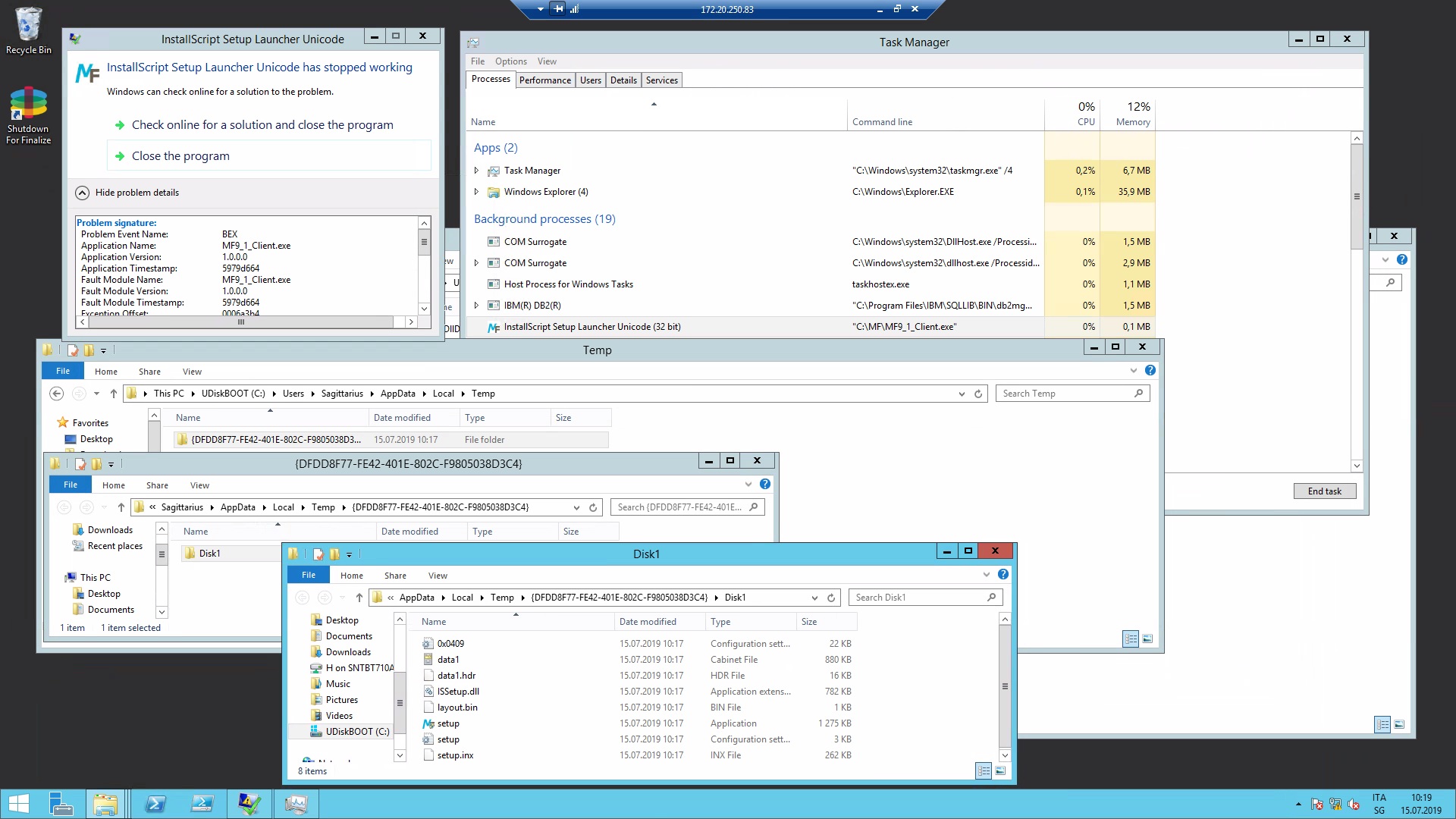
Task: Switch Temp window to details view
Action: (x=1131, y=639)
